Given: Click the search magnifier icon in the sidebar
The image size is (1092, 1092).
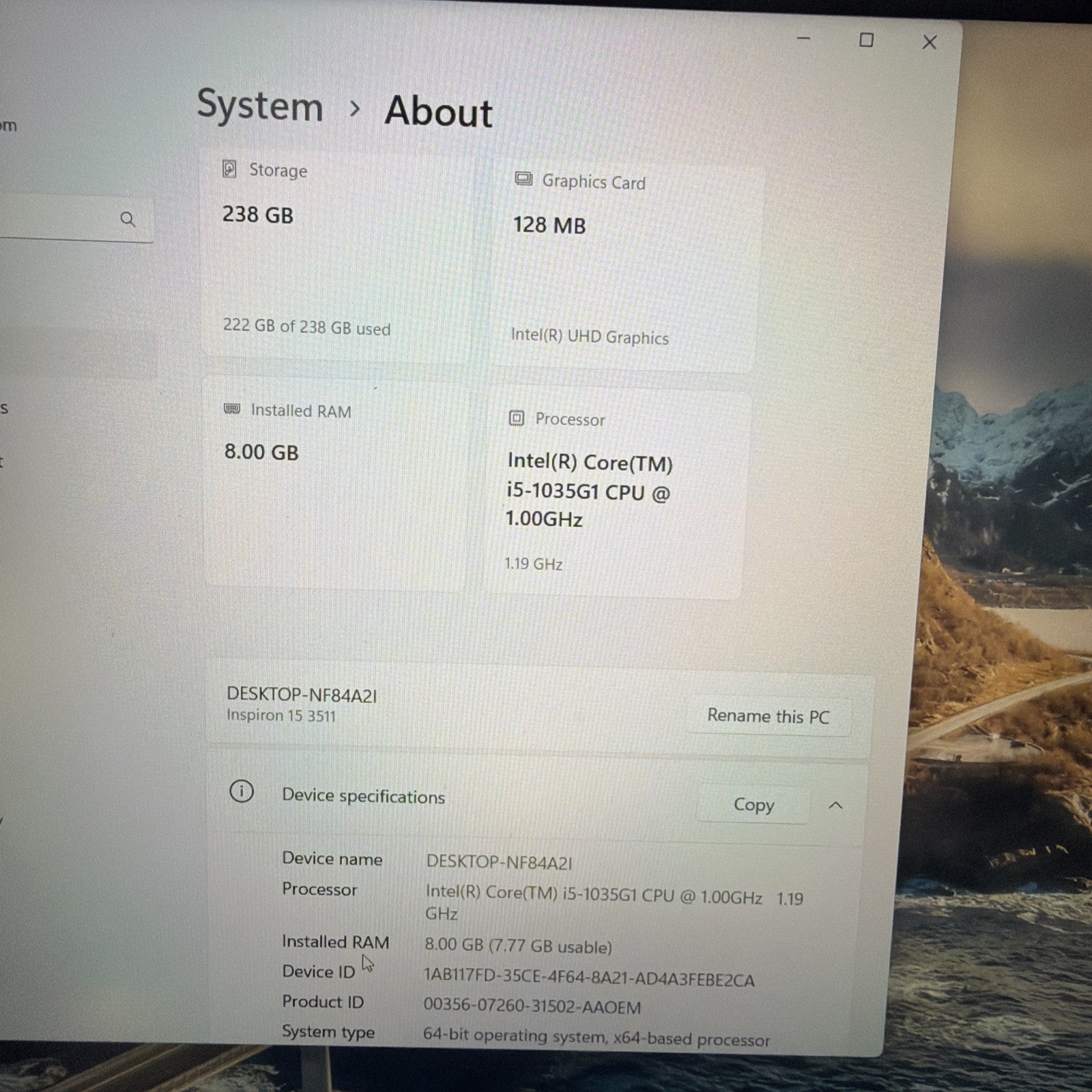Looking at the screenshot, I should click(128, 219).
